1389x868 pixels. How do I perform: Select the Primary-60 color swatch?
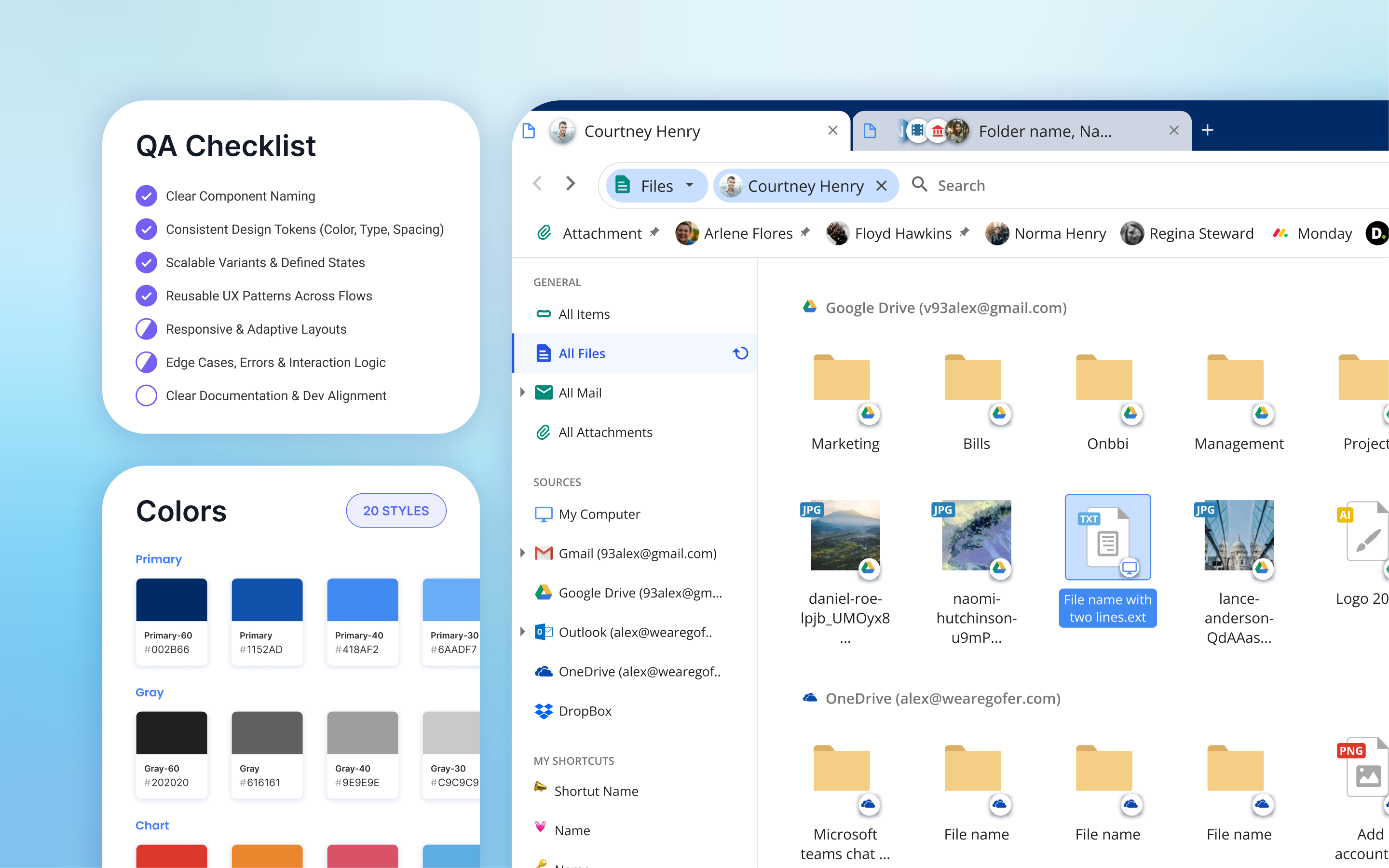click(x=171, y=599)
